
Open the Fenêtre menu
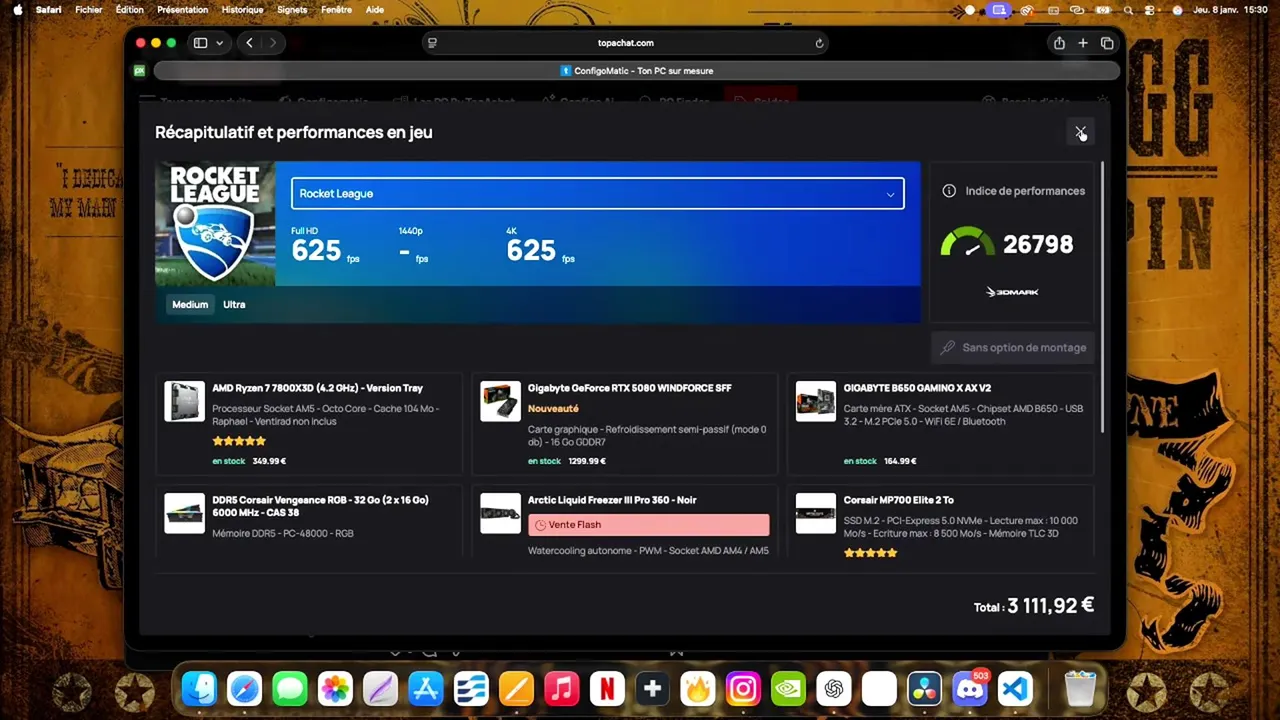click(337, 10)
